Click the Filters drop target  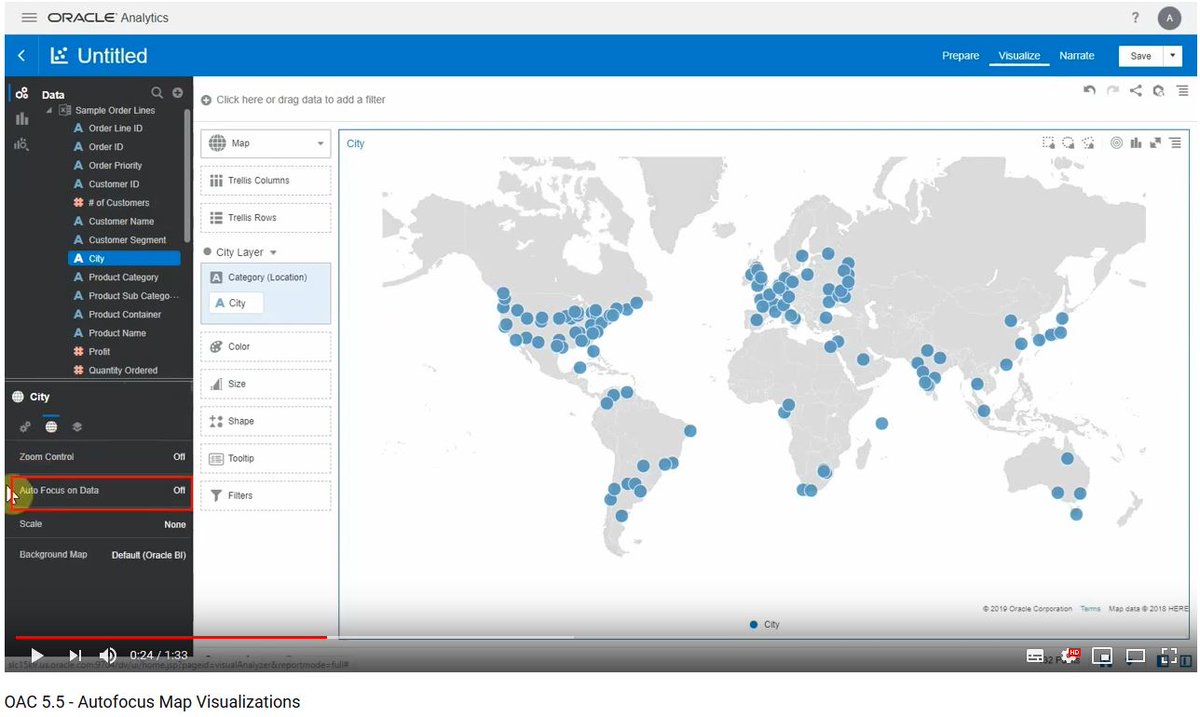[265, 496]
